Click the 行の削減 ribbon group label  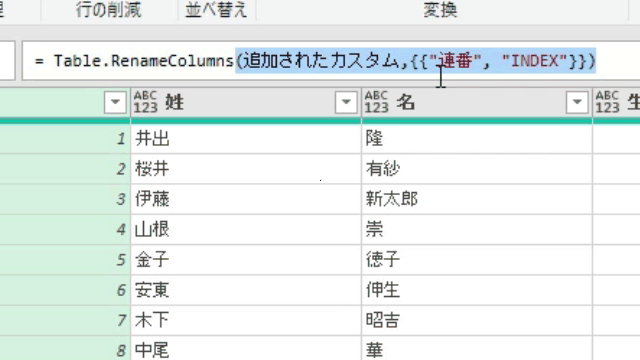109,10
